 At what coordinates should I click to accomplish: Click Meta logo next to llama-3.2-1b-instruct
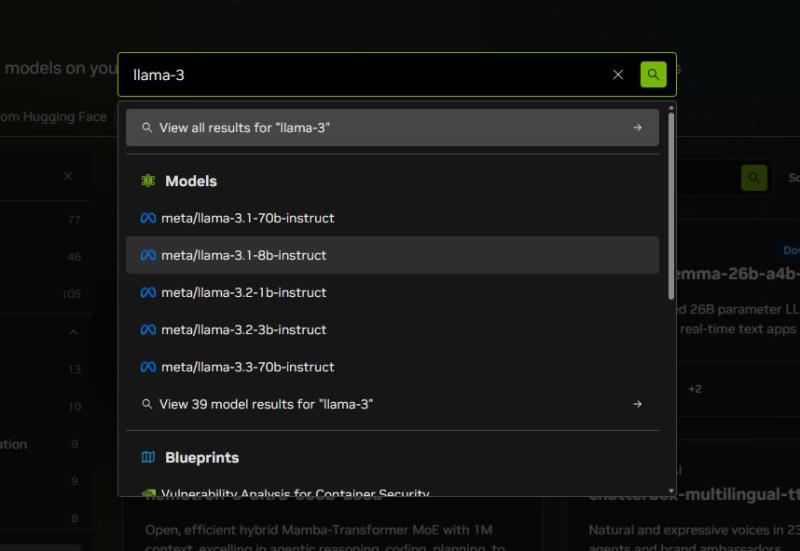pyautogui.click(x=148, y=292)
